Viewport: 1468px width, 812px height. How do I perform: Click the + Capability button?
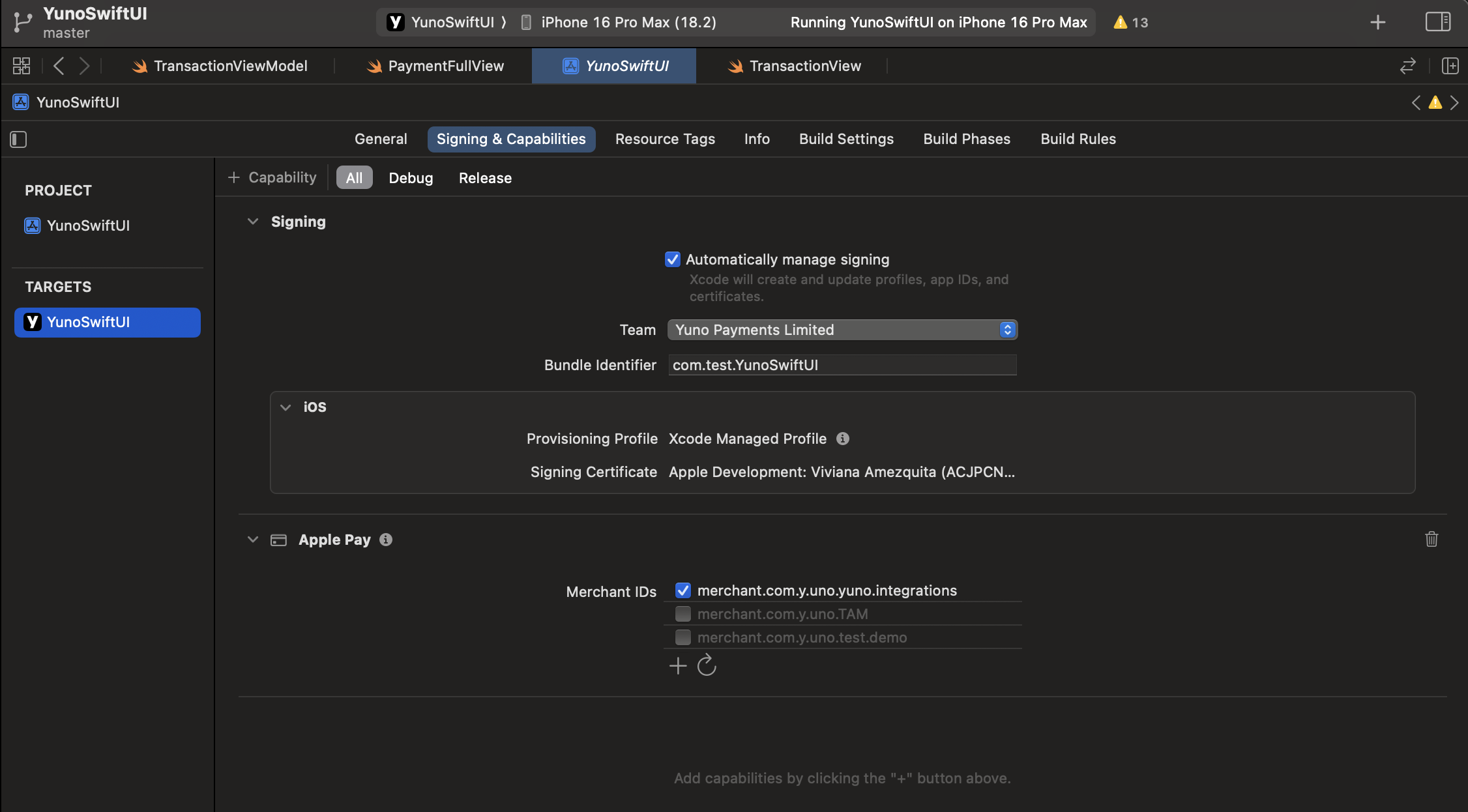click(x=272, y=177)
